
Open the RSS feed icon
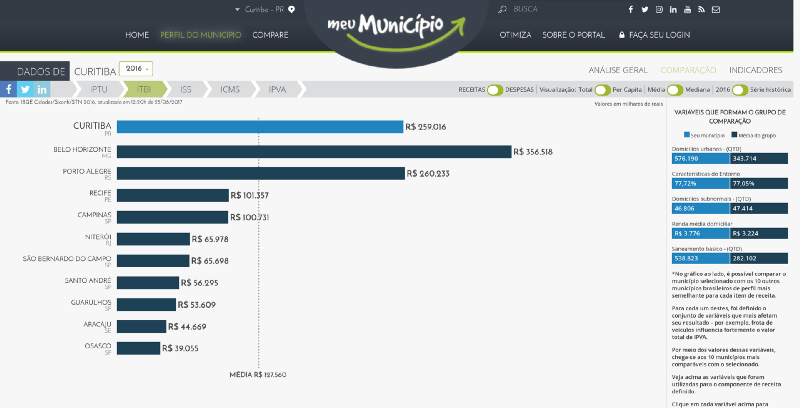[702, 9]
